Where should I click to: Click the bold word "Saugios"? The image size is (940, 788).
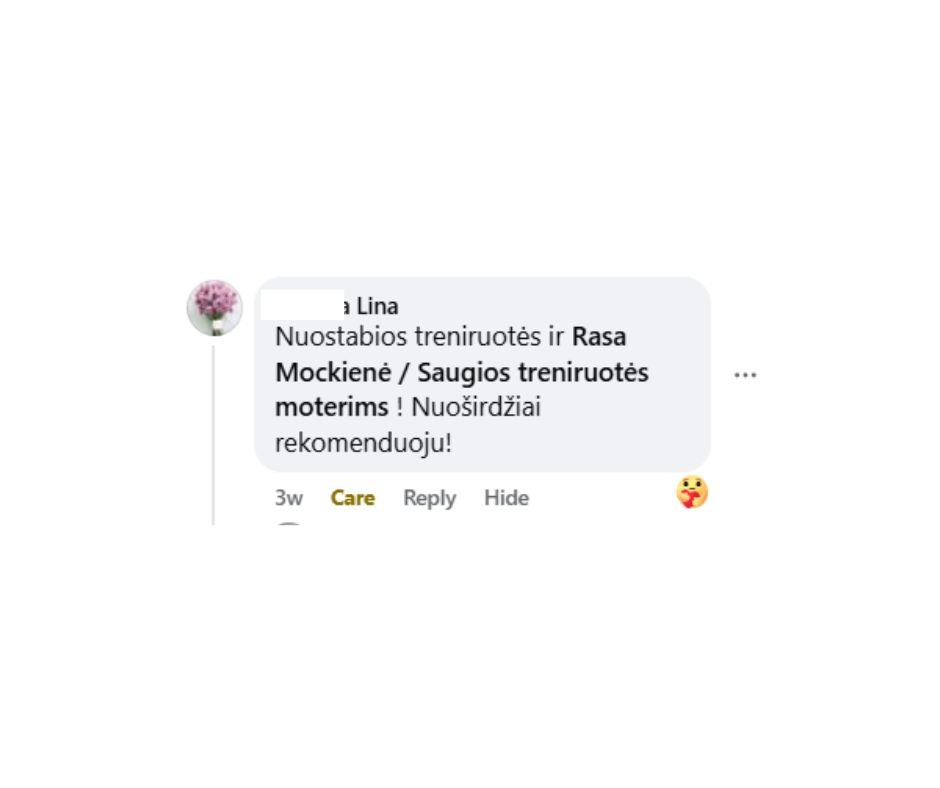click(x=463, y=372)
